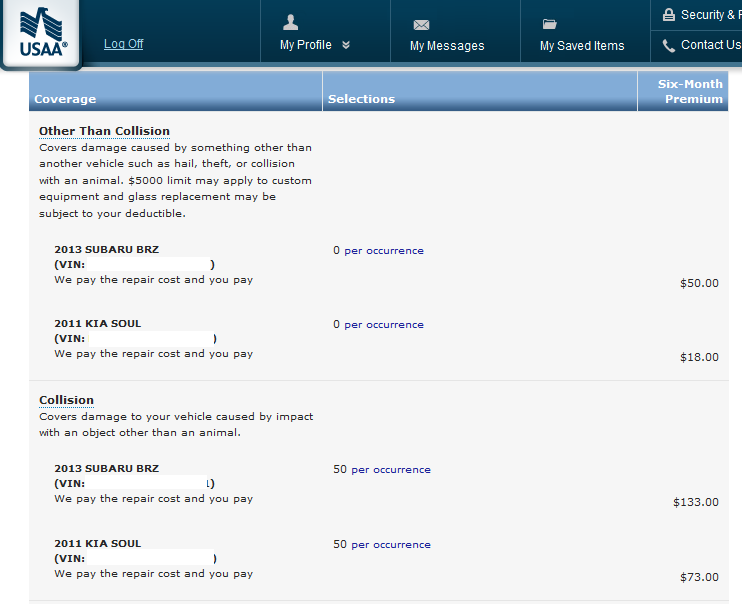
Task: Click the Six-Month Premium column header
Action: coord(683,91)
